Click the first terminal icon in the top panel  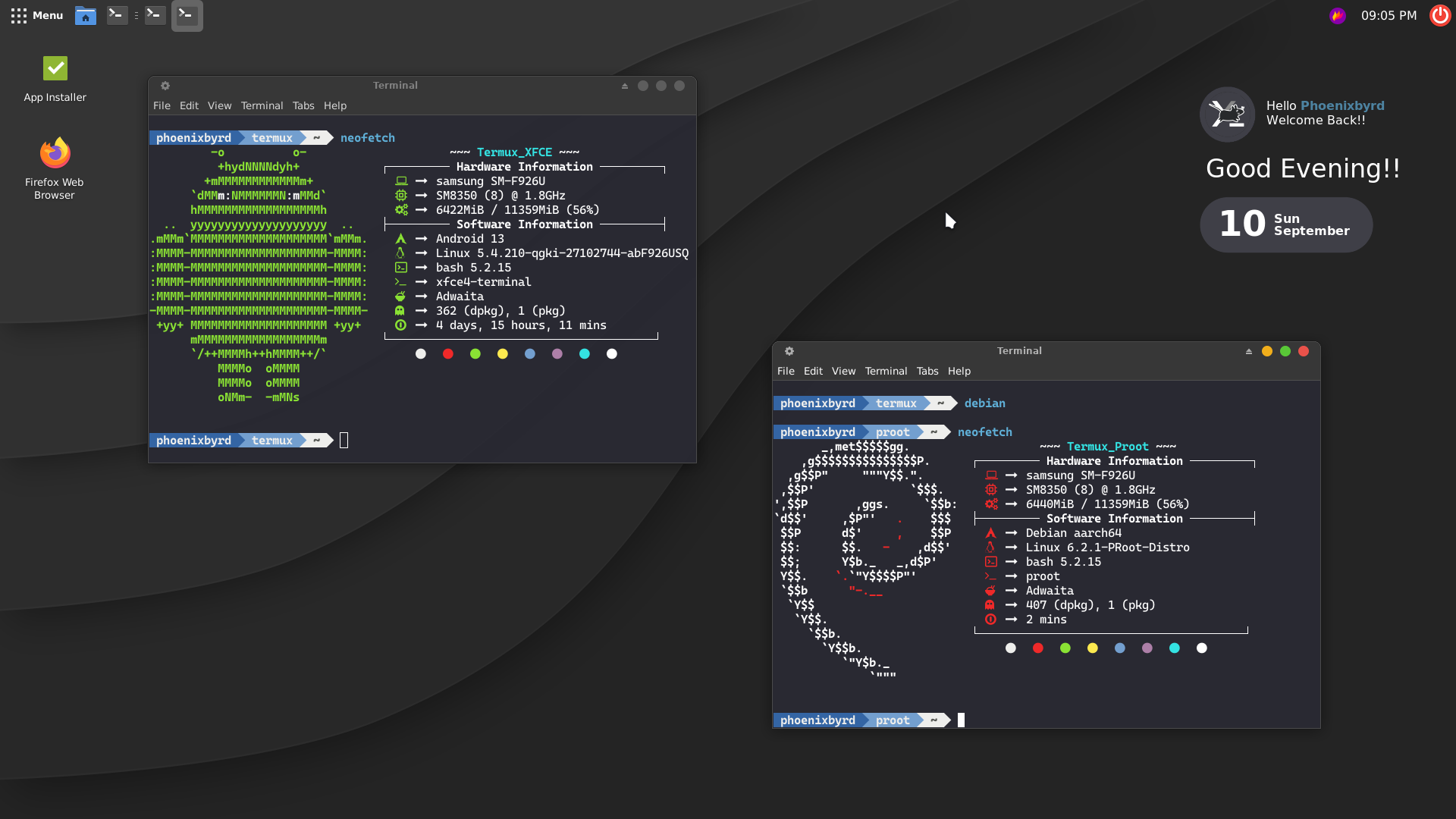tap(117, 15)
